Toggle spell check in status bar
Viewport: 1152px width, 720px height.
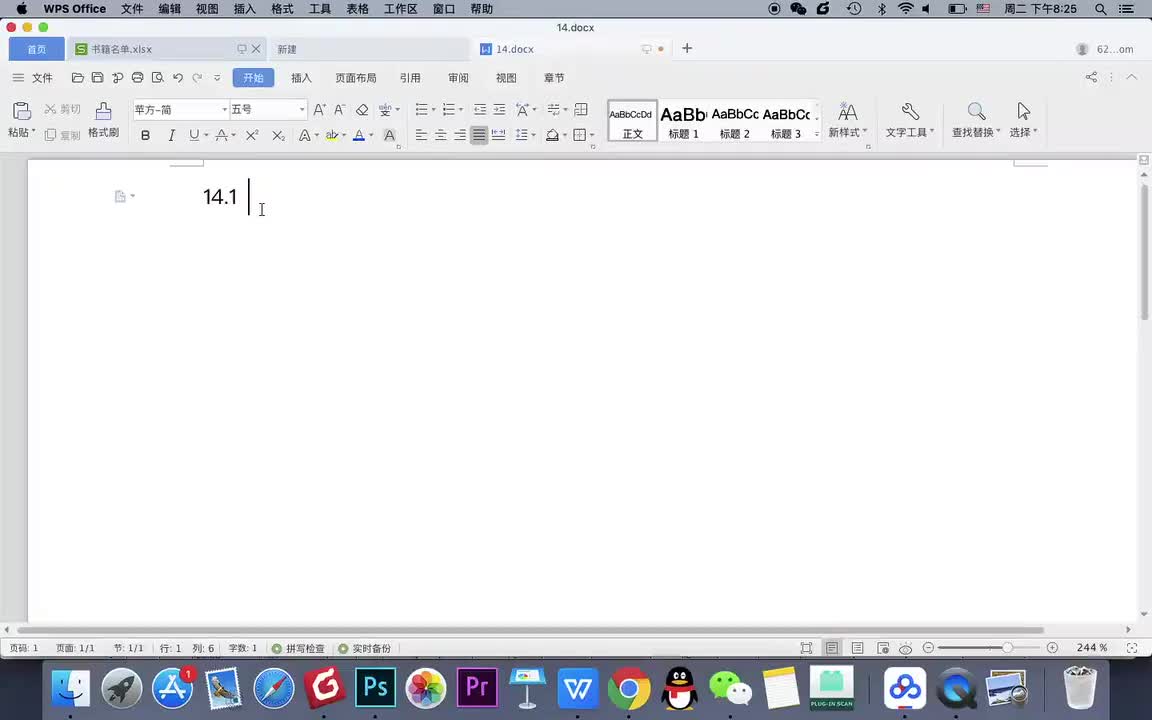[298, 648]
